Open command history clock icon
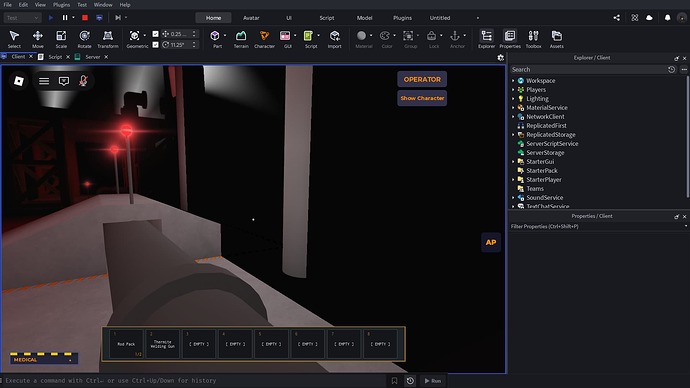 click(410, 381)
